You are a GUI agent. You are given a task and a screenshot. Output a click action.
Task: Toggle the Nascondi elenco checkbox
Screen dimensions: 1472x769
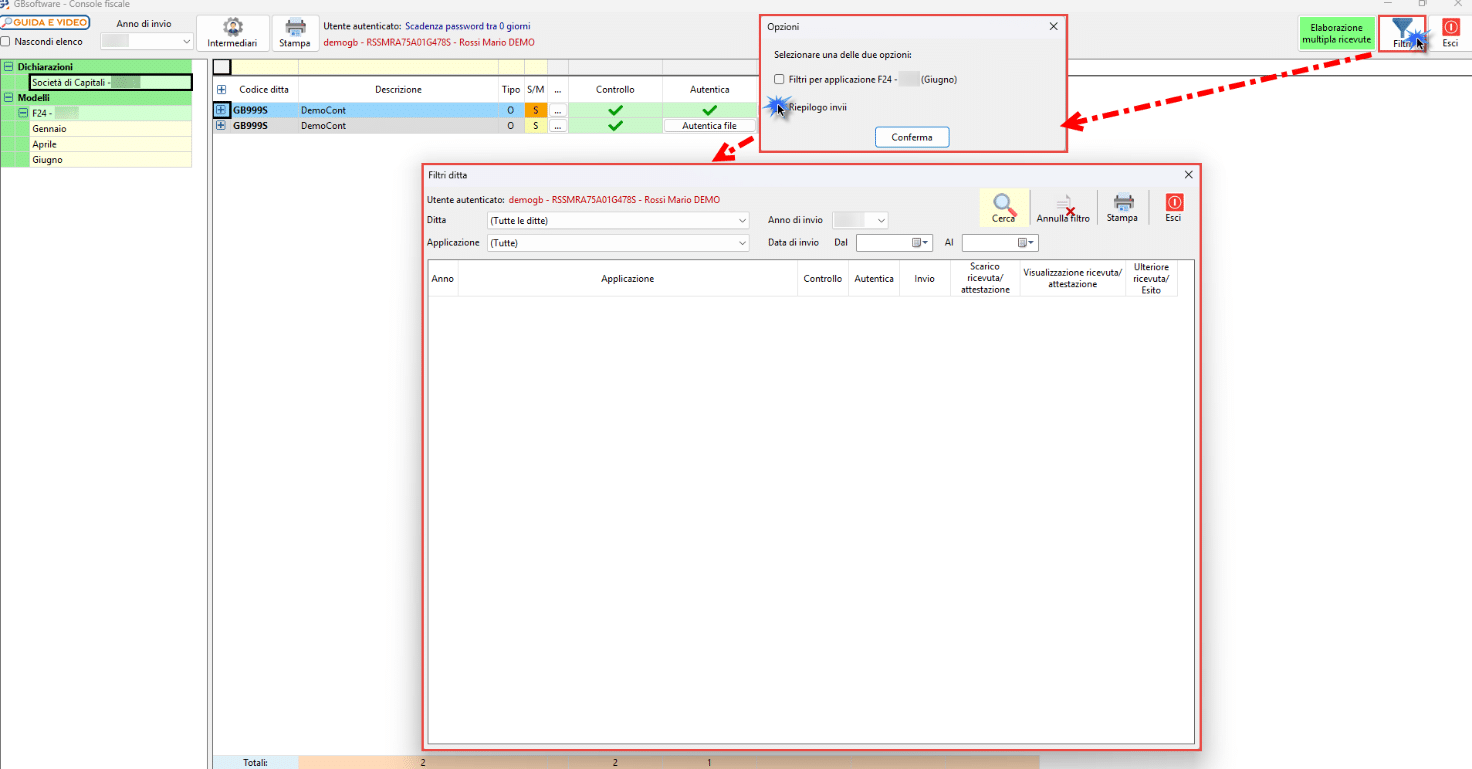[6, 42]
